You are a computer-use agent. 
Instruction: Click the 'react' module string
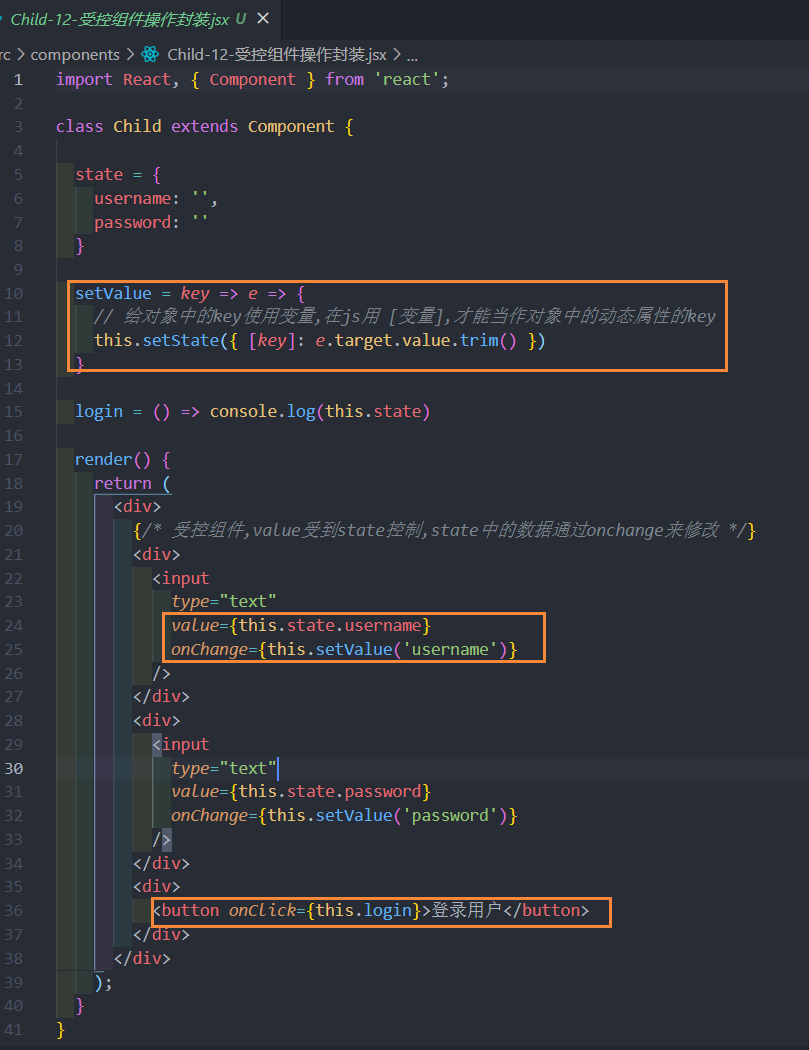pyautogui.click(x=407, y=80)
